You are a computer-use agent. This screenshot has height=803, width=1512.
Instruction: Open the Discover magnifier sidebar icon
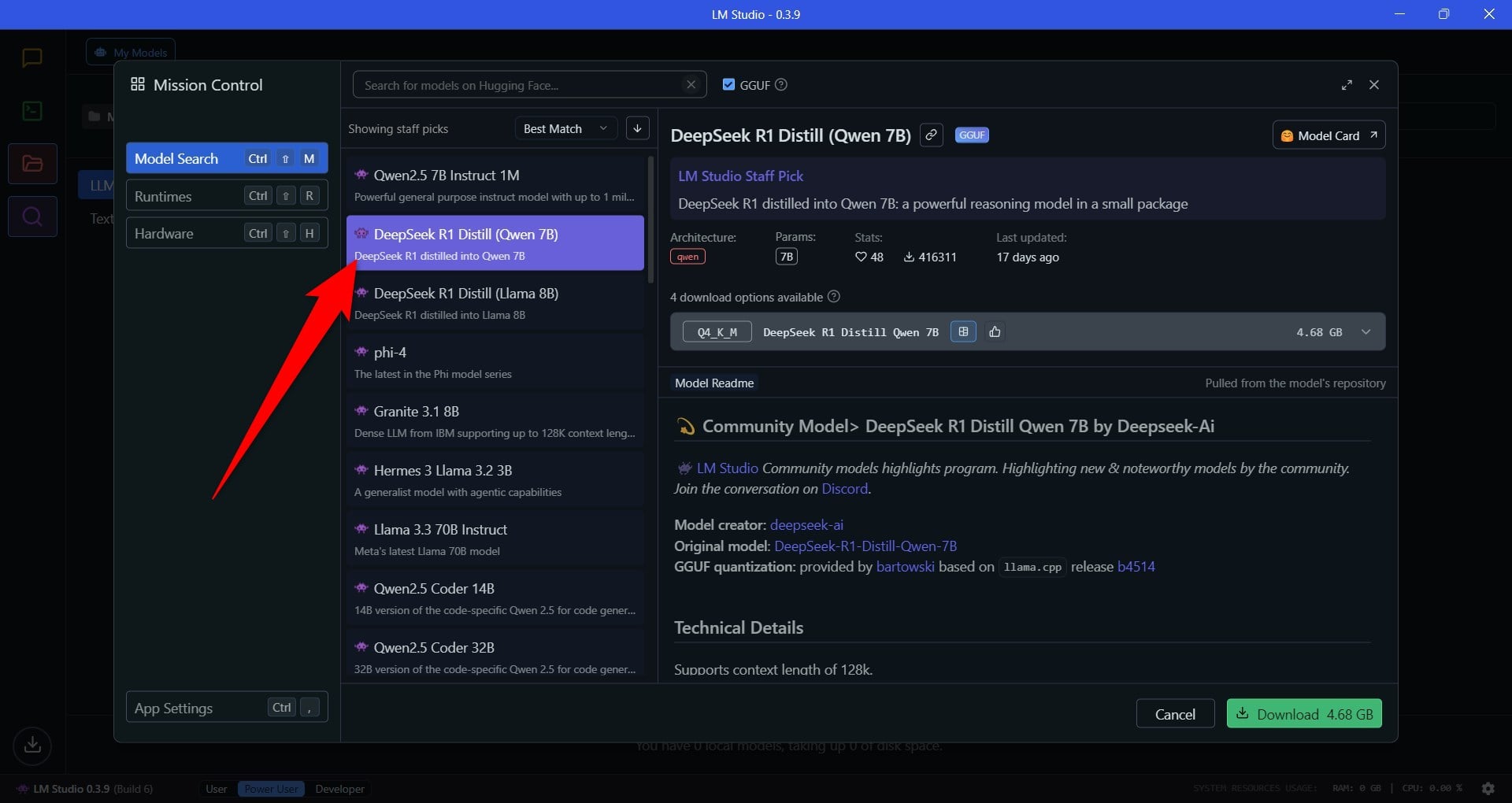pos(32,216)
